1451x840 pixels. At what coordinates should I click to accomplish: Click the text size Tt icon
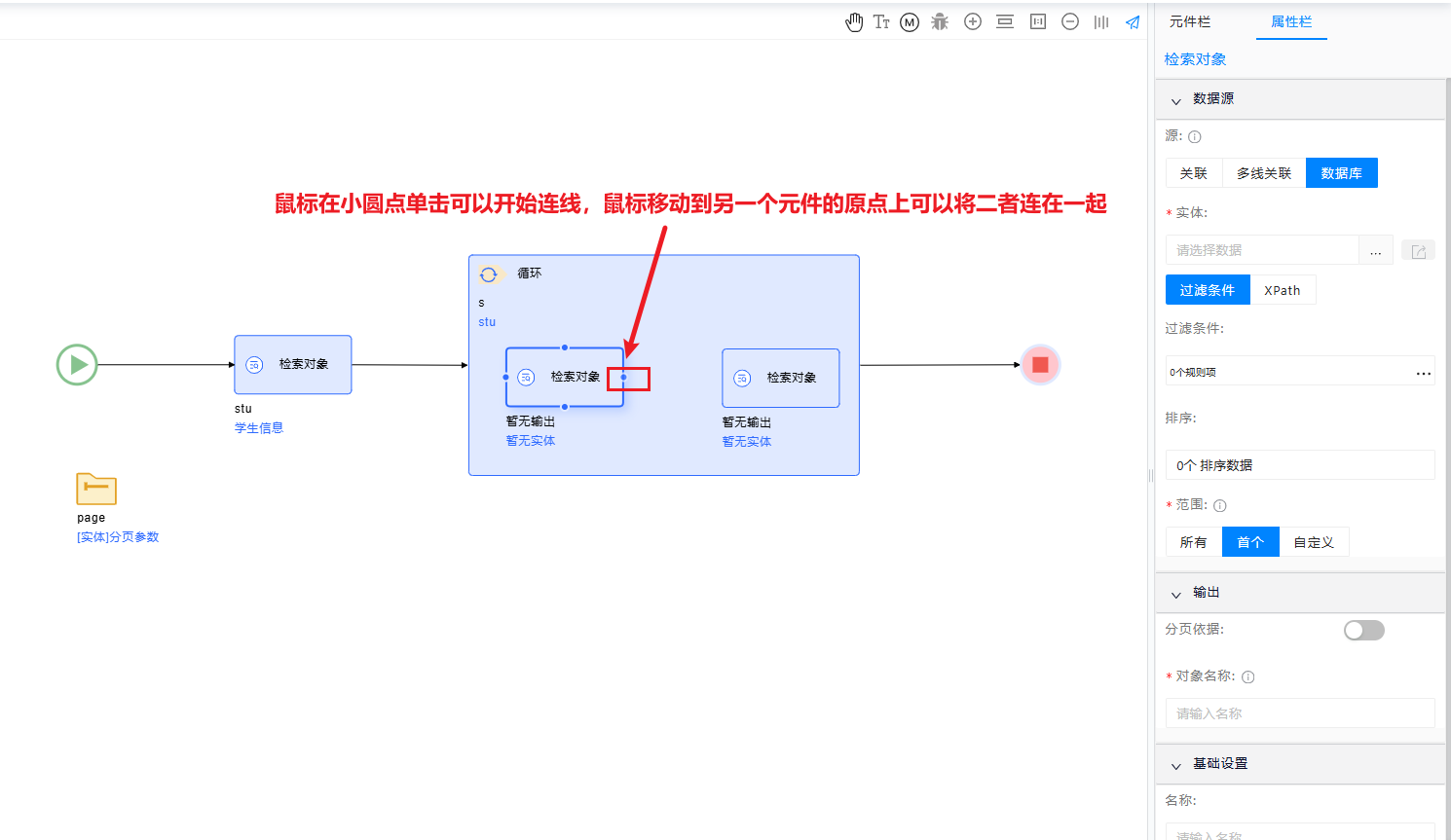tap(881, 22)
